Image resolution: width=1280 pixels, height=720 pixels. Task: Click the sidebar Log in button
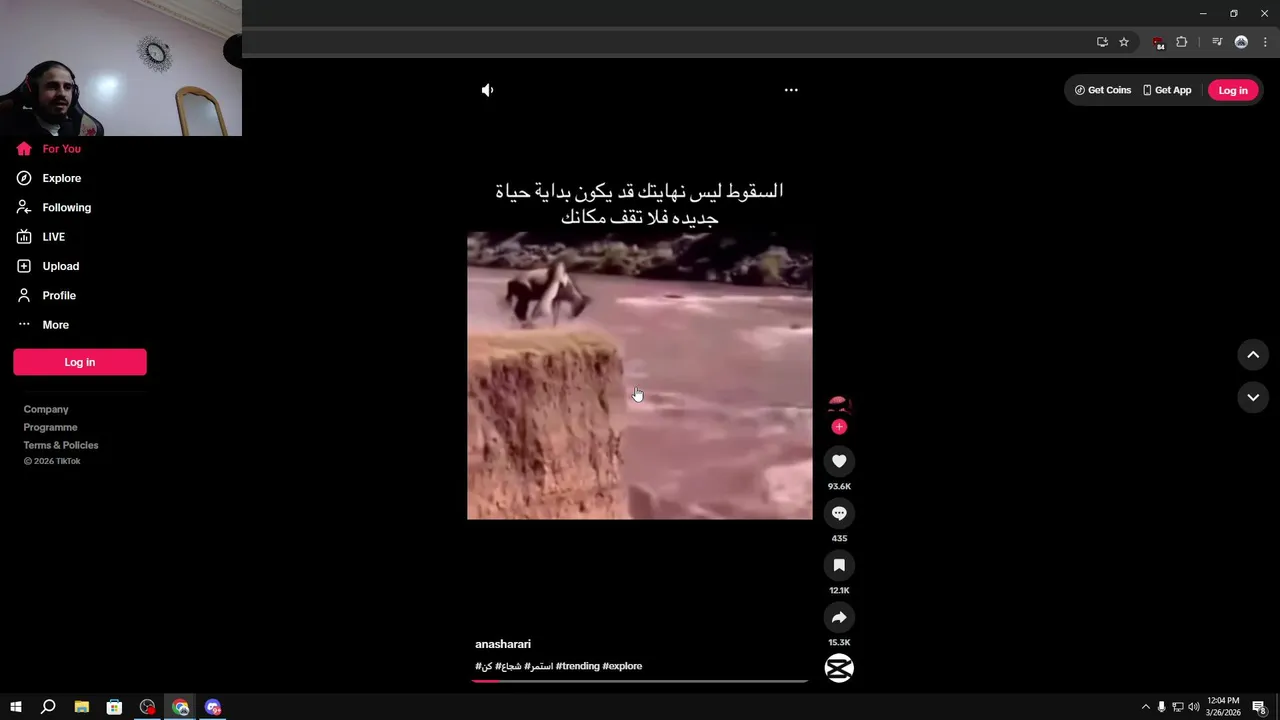point(80,362)
